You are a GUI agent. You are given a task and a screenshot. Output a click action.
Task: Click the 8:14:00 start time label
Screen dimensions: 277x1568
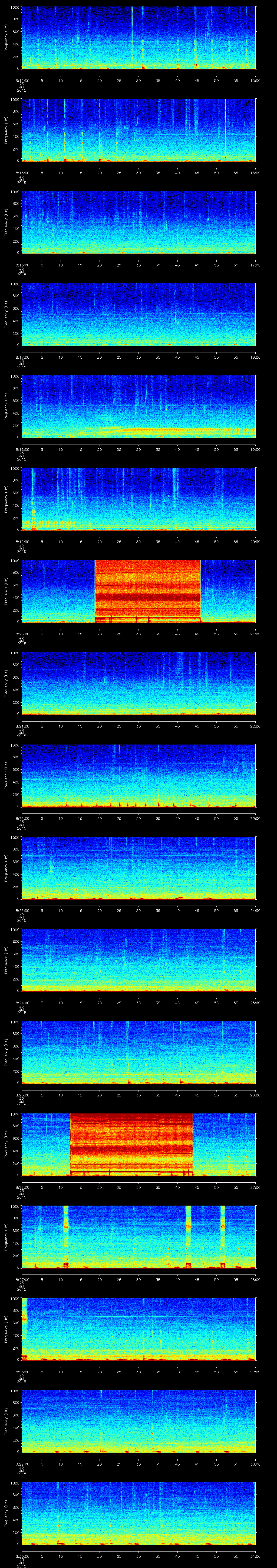pyautogui.click(x=22, y=80)
